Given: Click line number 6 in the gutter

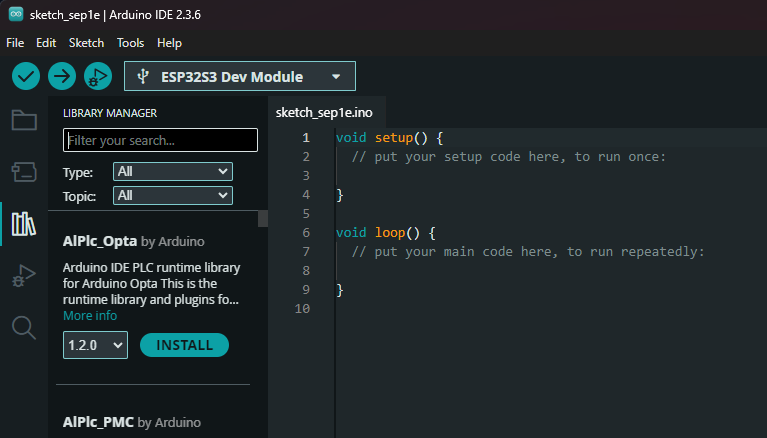Looking at the screenshot, I should [x=306, y=232].
